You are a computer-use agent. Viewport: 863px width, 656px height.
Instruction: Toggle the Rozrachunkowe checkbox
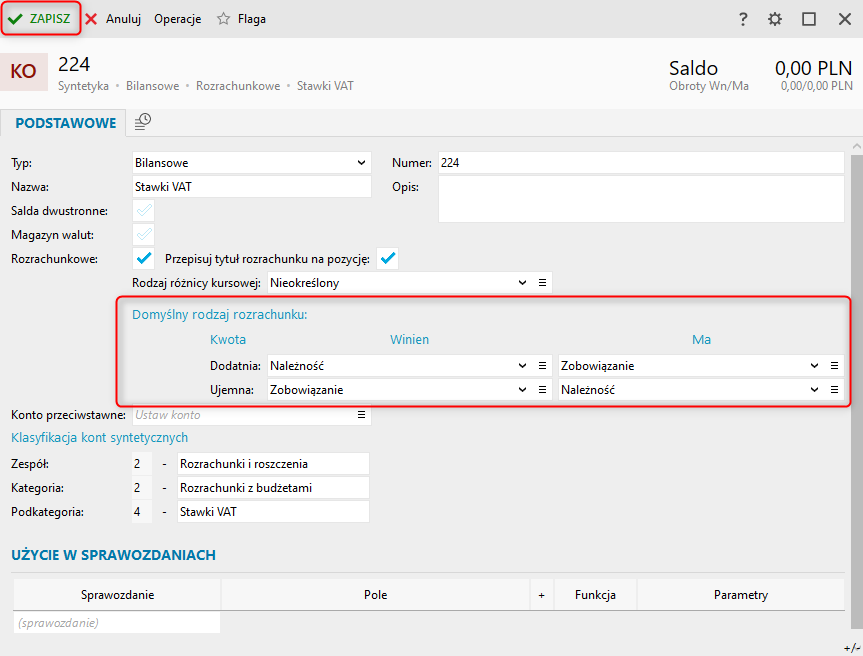point(144,259)
